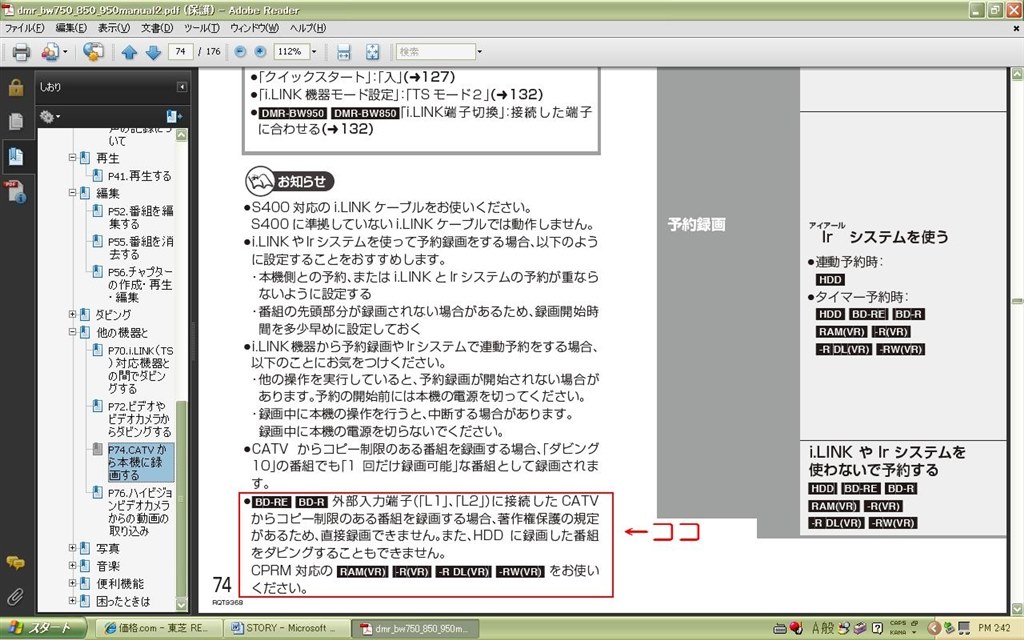Click the fit full page icon

(x=372, y=52)
